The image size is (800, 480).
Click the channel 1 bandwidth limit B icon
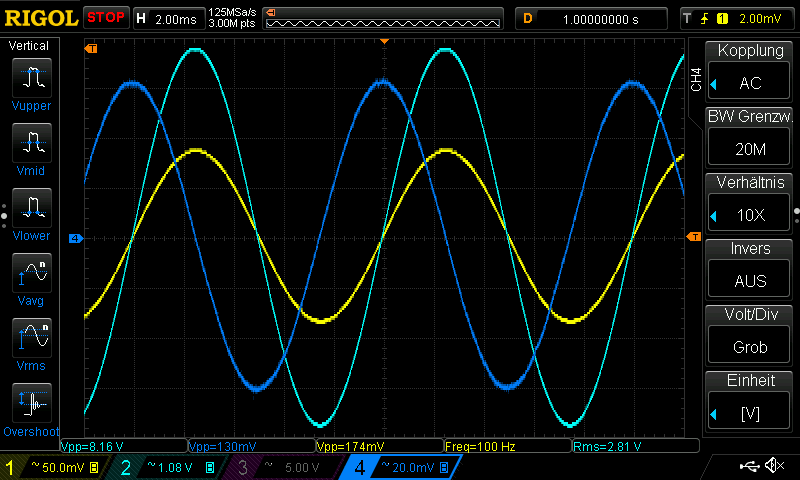coord(94,467)
